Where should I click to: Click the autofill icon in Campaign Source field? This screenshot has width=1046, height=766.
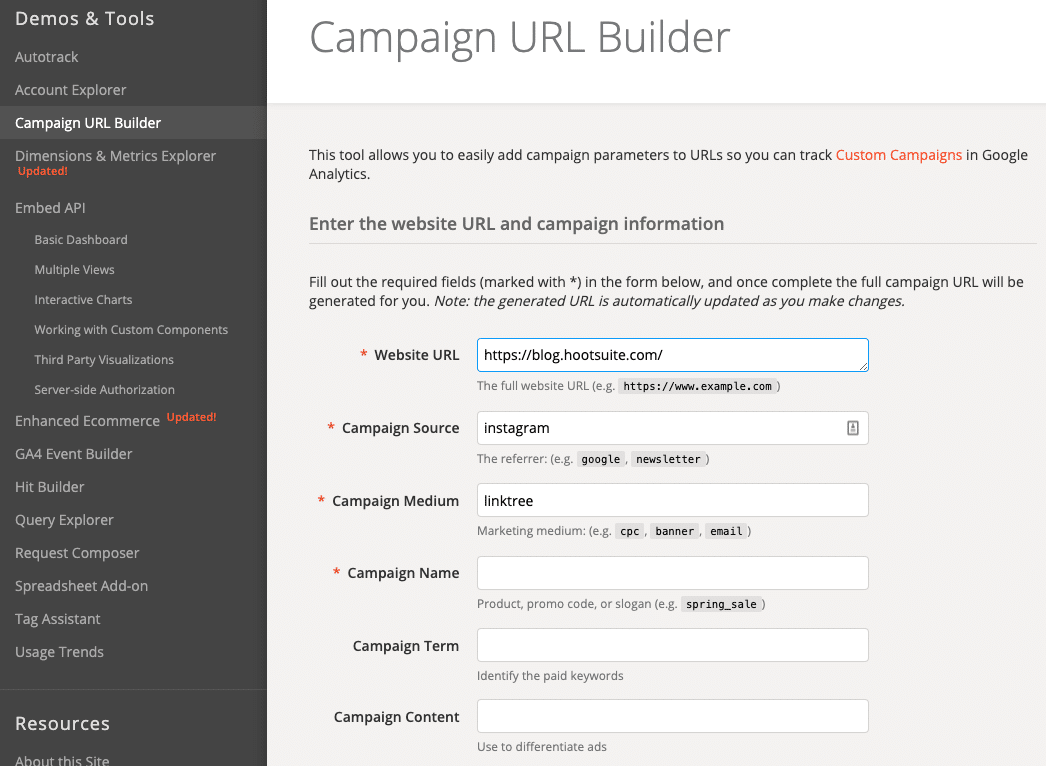853,428
